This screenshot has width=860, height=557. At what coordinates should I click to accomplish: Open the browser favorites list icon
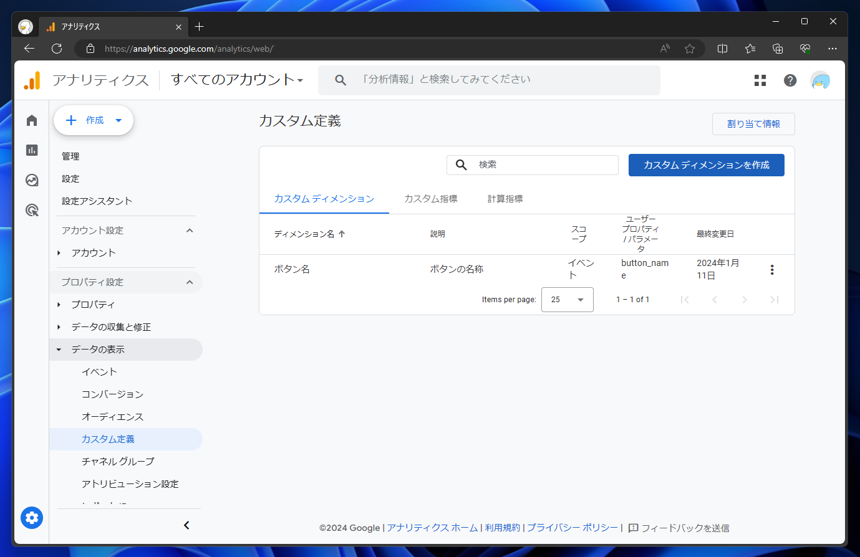(x=750, y=49)
